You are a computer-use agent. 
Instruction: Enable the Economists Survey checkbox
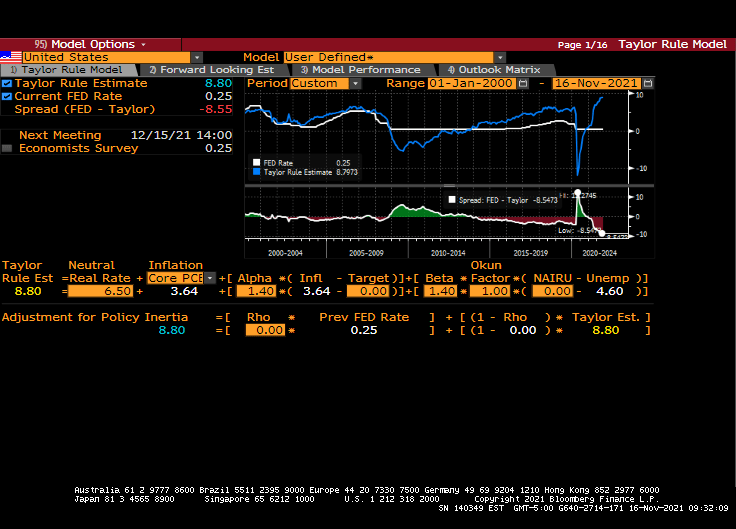(8, 148)
